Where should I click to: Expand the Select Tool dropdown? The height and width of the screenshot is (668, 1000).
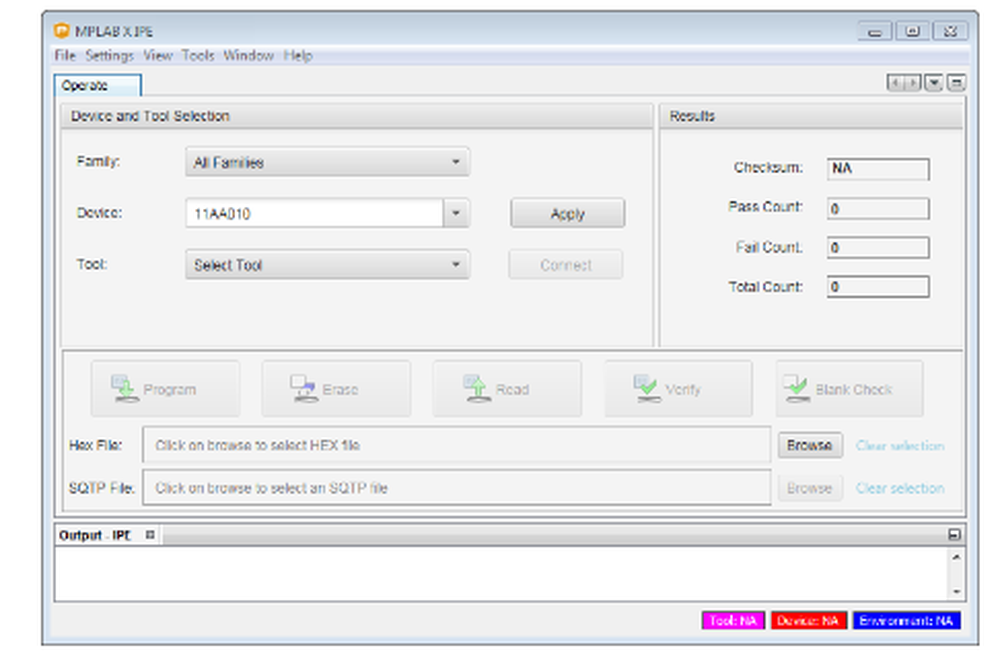[327, 264]
